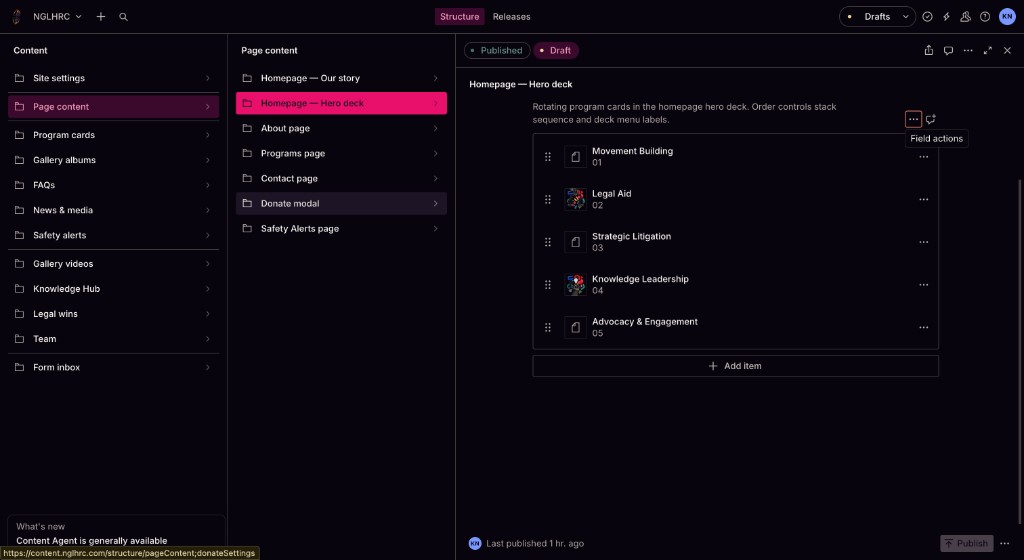This screenshot has height=560, width=1024.
Task: Click the document pane vertical scrollbar
Action: pos(1019,351)
